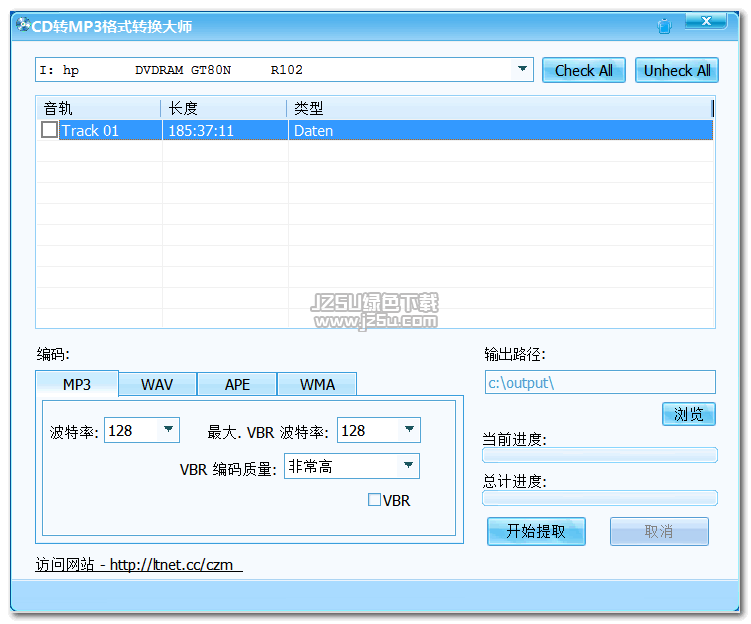This screenshot has width=751, height=624.
Task: Click the blue skin shirt icon
Action: point(664,26)
